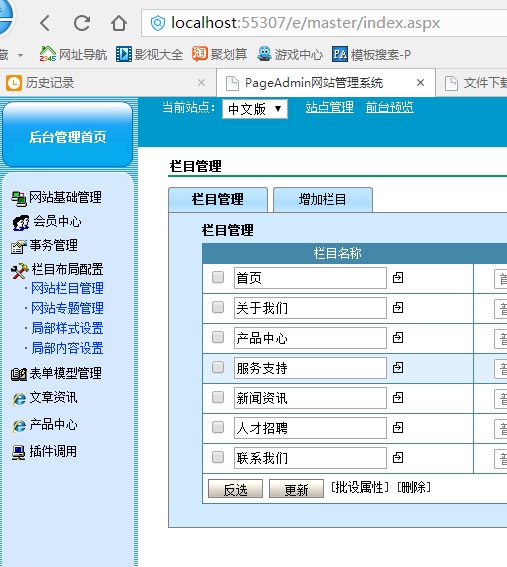
Task: Check the box for 首页 row
Action: [218, 277]
